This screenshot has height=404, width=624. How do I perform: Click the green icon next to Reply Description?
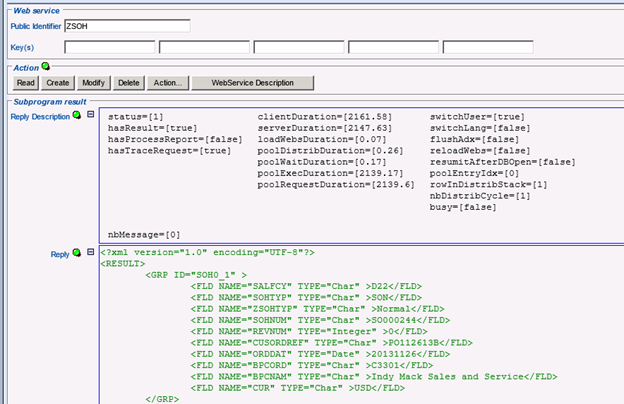(77, 117)
